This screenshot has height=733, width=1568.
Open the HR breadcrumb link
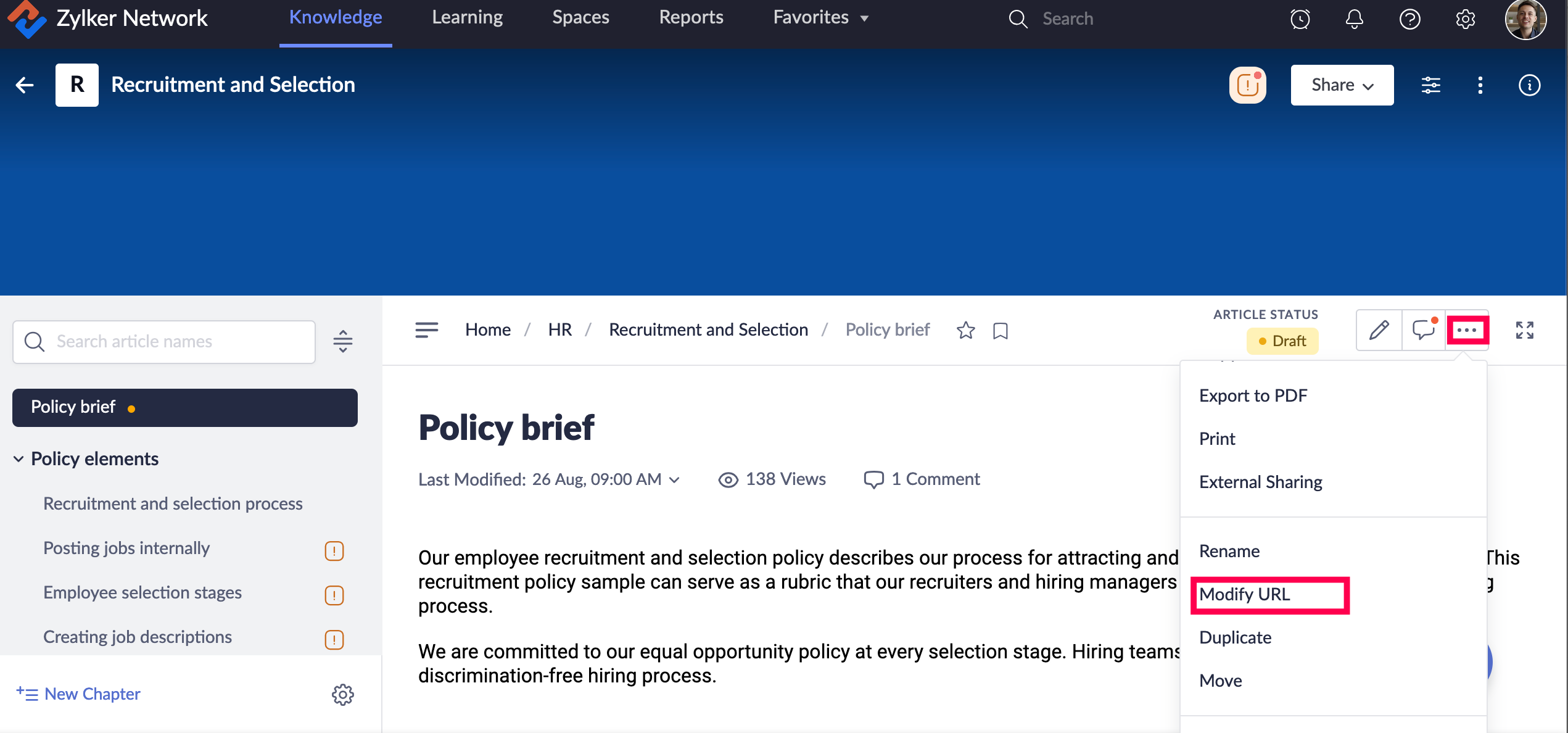559,330
